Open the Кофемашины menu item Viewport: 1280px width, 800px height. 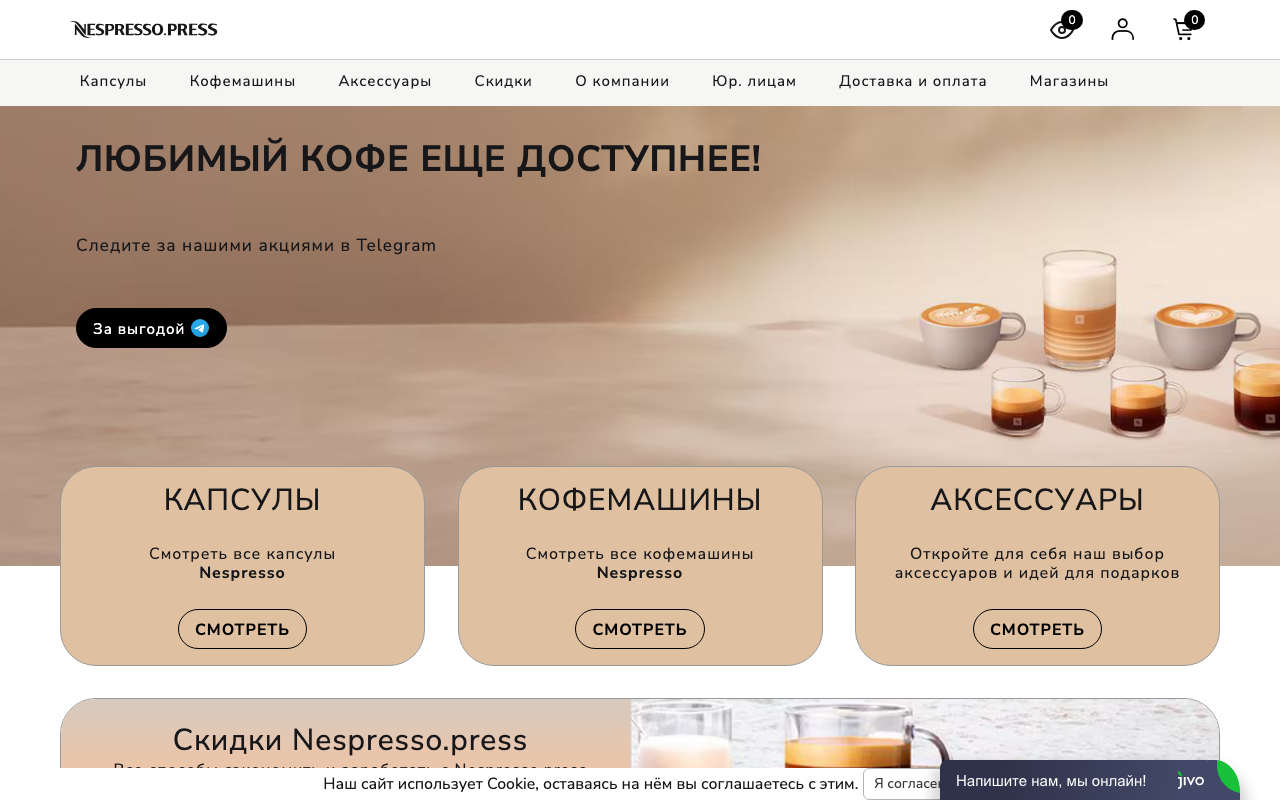tap(243, 82)
